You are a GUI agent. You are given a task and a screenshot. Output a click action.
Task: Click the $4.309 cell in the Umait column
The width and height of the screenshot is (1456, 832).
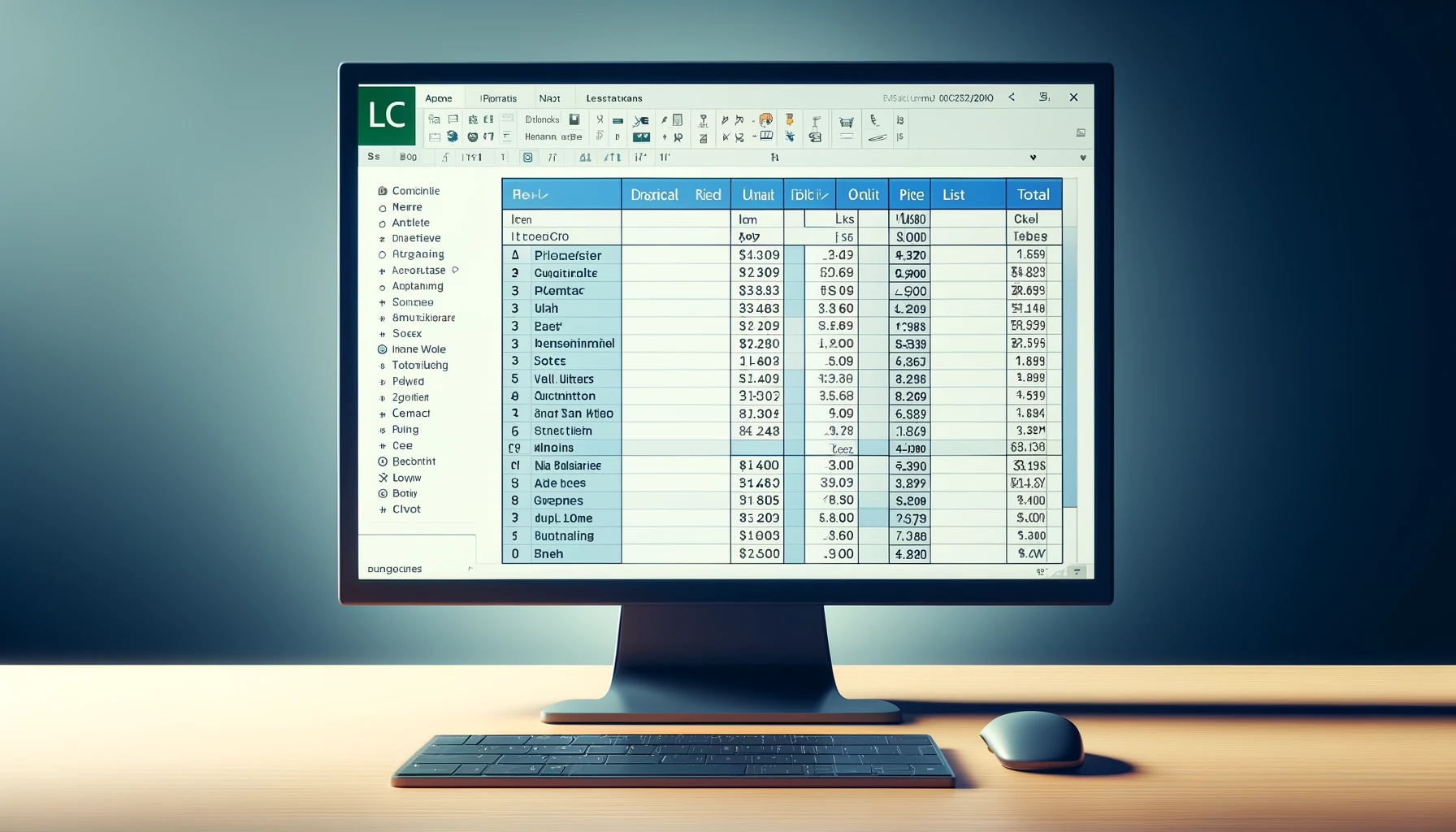click(757, 255)
